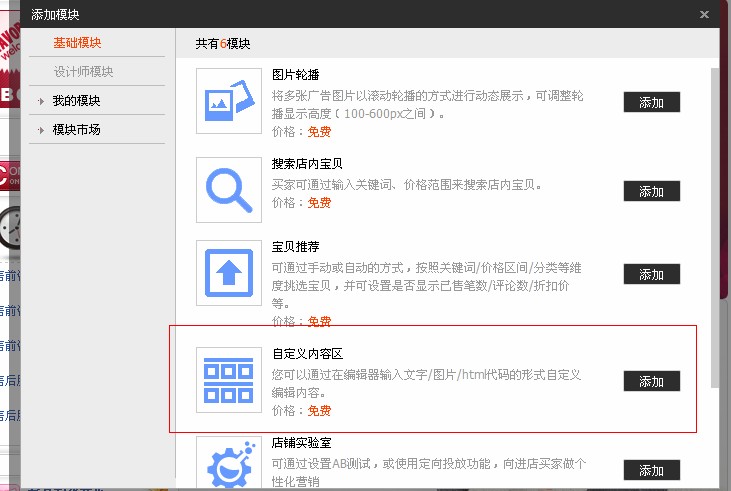Click the 店铺实验室 gear flask icon

[x=229, y=463]
